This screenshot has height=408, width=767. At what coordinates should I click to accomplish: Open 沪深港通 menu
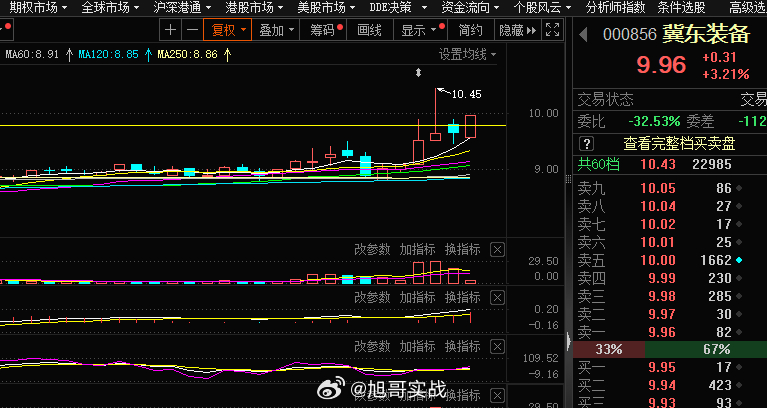point(182,7)
